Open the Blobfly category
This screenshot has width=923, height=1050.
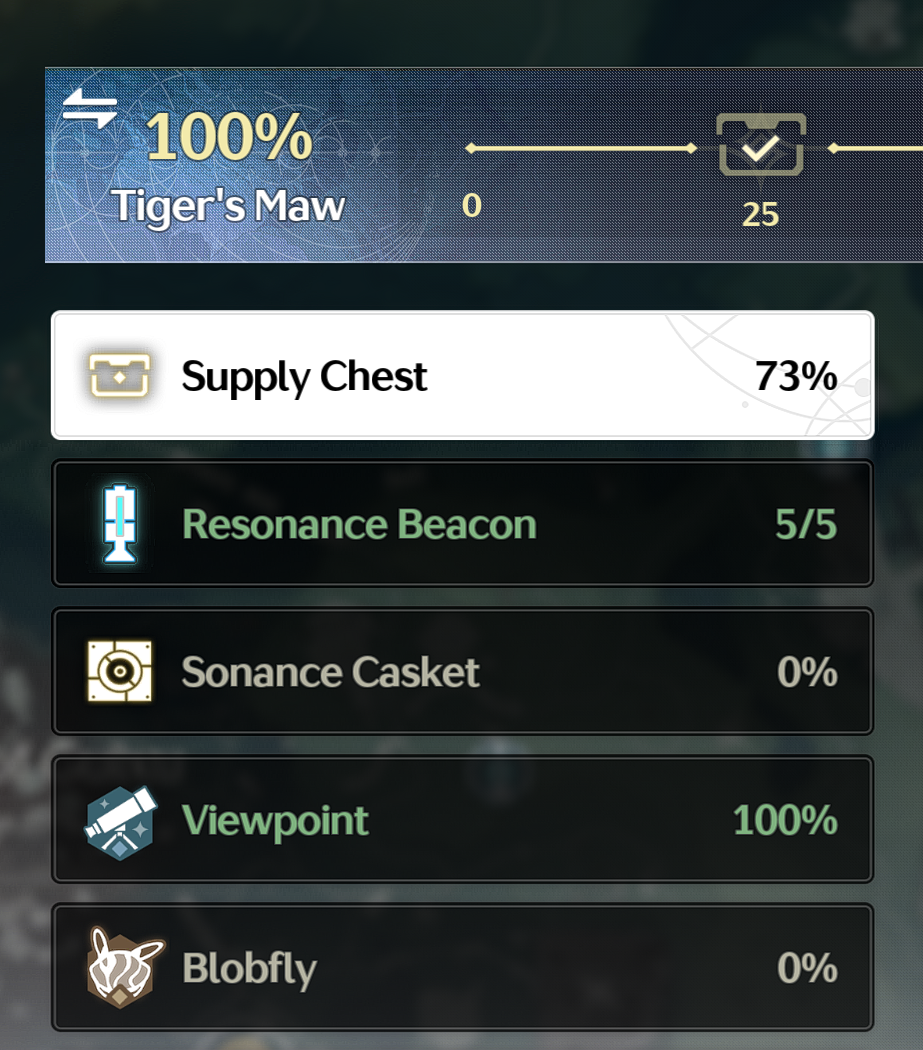(x=462, y=967)
